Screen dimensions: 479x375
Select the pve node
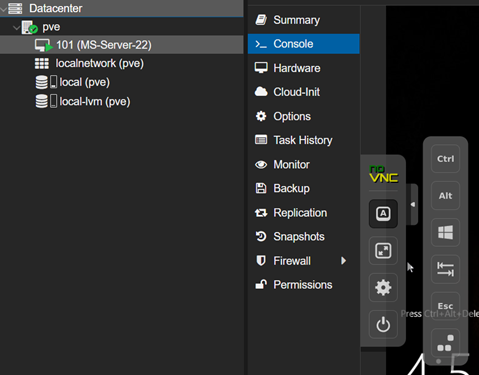pos(122,27)
